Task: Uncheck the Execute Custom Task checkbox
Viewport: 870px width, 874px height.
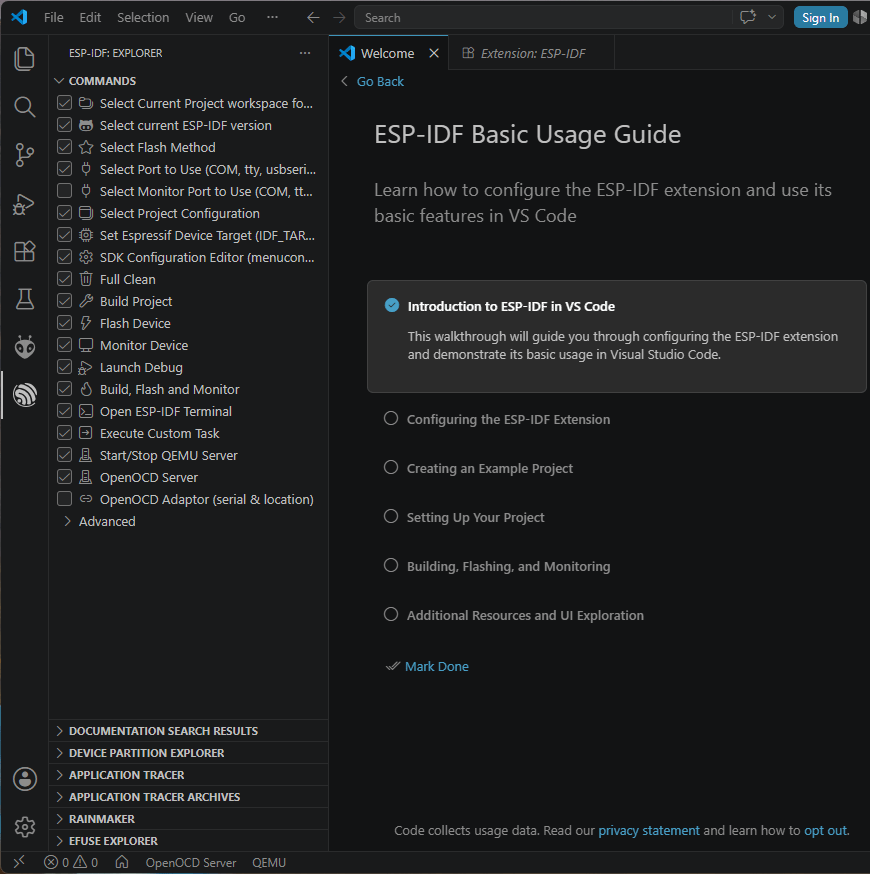Action: pyautogui.click(x=65, y=433)
